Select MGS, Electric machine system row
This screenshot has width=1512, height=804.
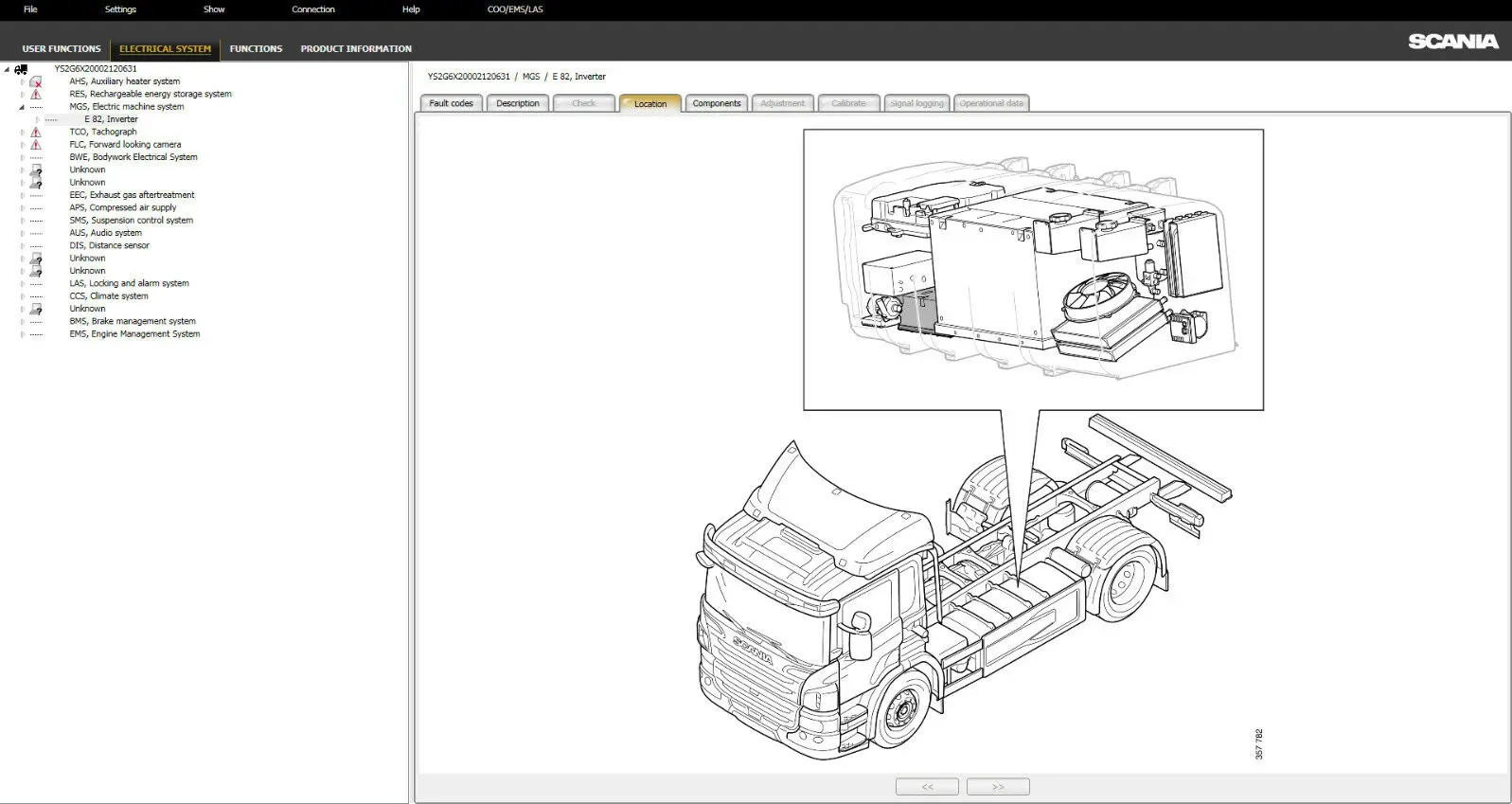126,107
